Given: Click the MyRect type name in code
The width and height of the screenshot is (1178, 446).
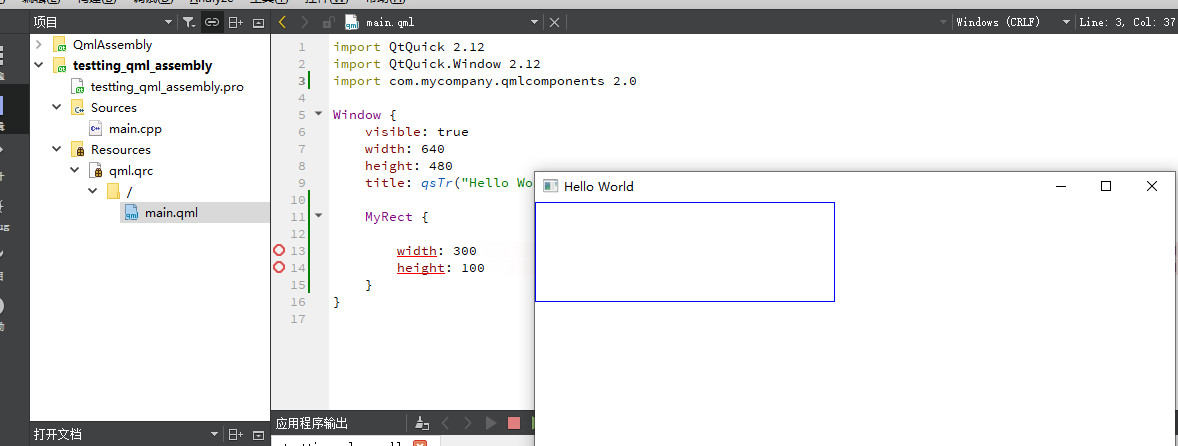Looking at the screenshot, I should tap(388, 216).
